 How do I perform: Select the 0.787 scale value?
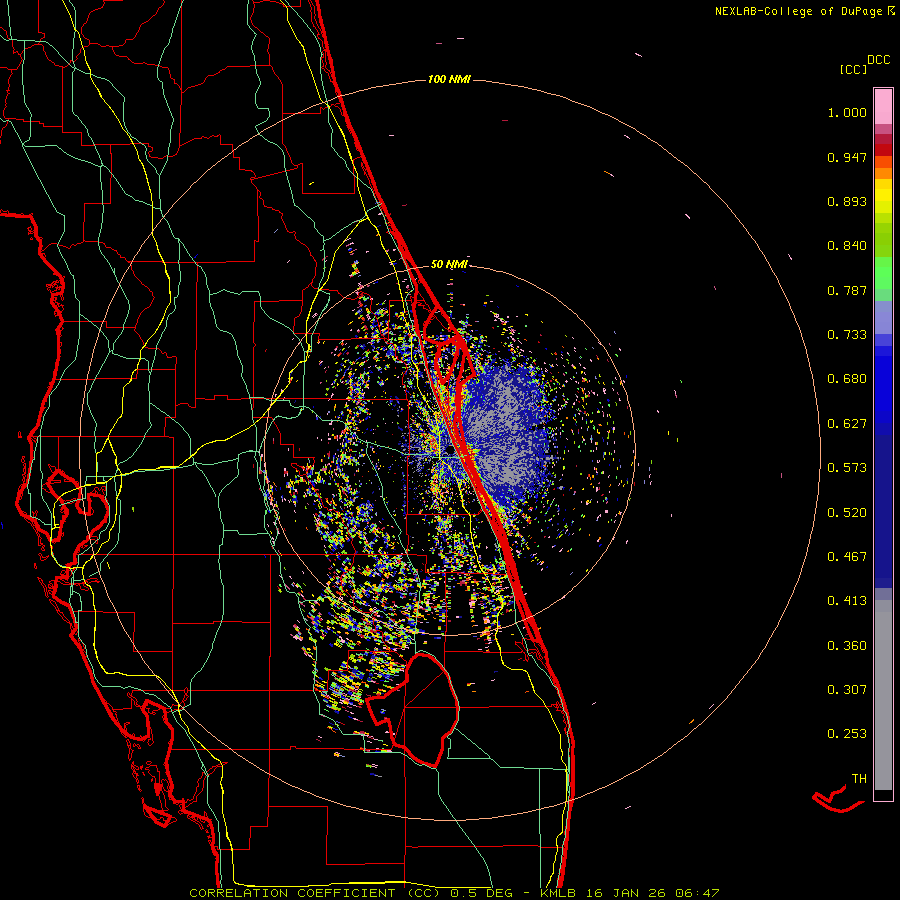[847, 290]
